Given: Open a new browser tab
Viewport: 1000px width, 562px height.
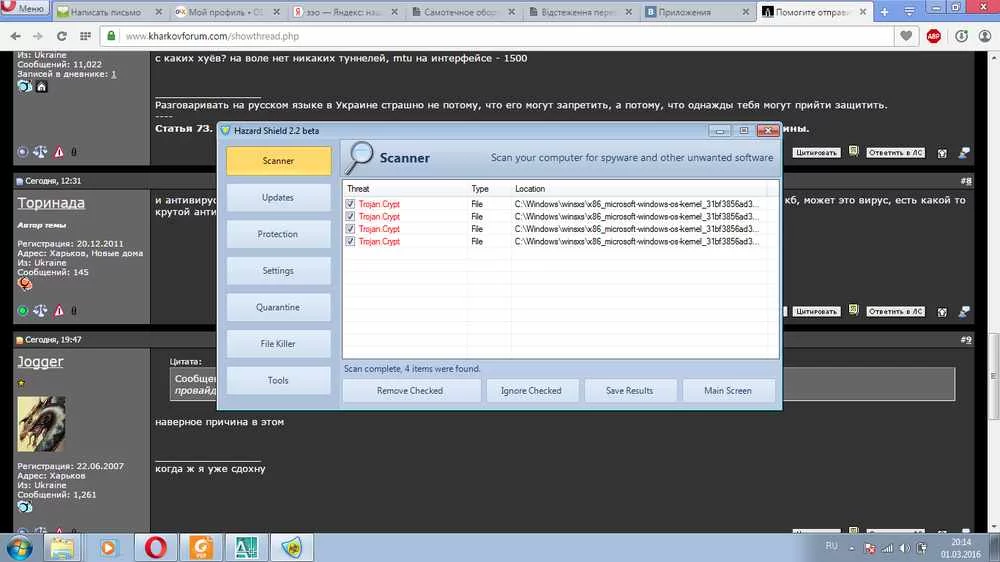Looking at the screenshot, I should [x=885, y=11].
